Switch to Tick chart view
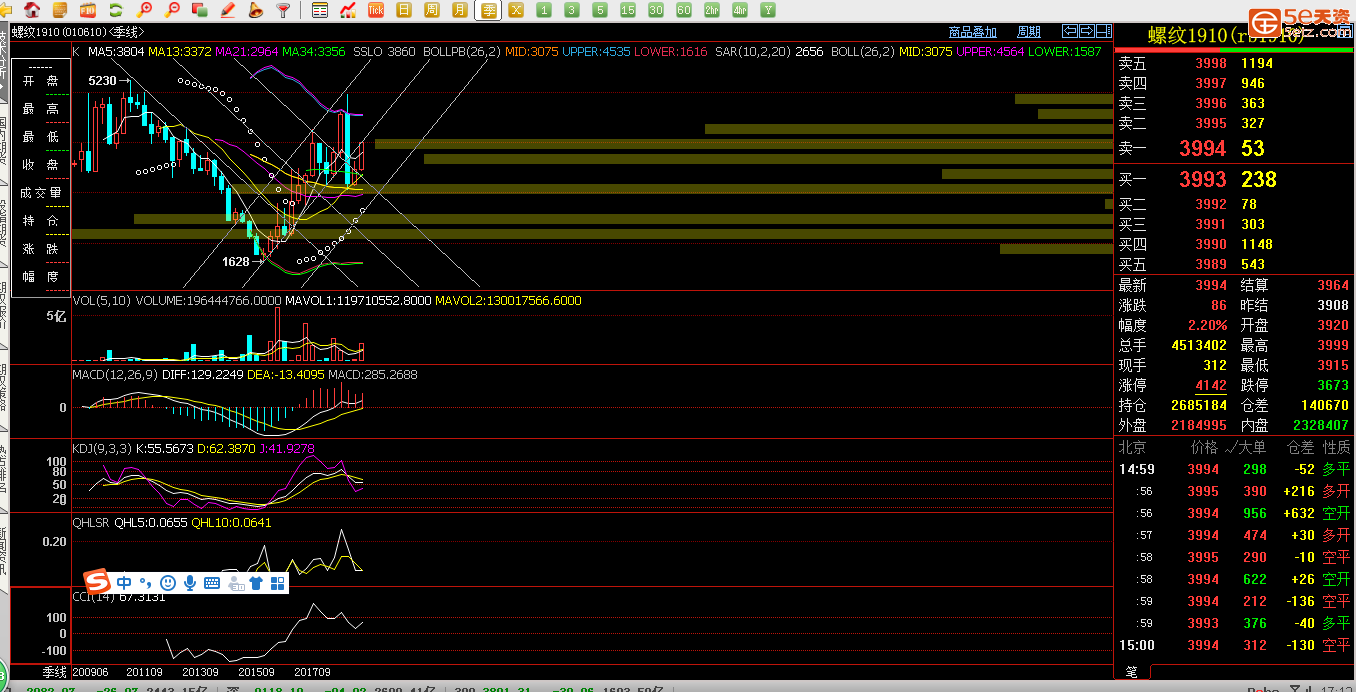 tap(376, 10)
